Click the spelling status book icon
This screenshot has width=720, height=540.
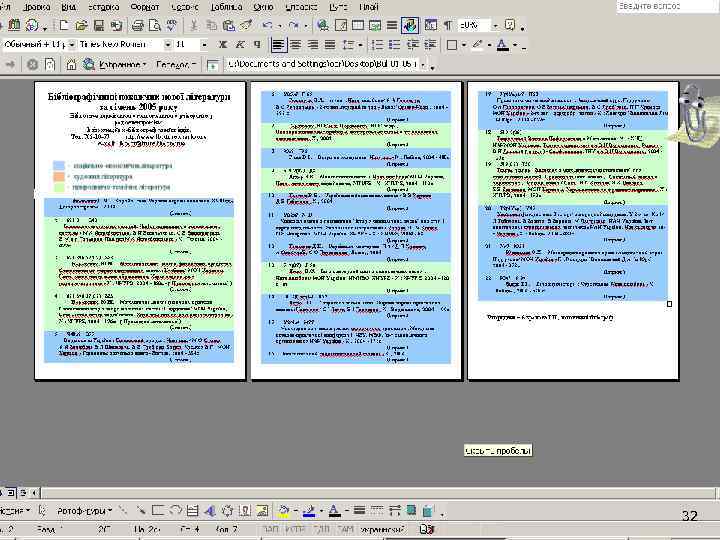(427, 529)
